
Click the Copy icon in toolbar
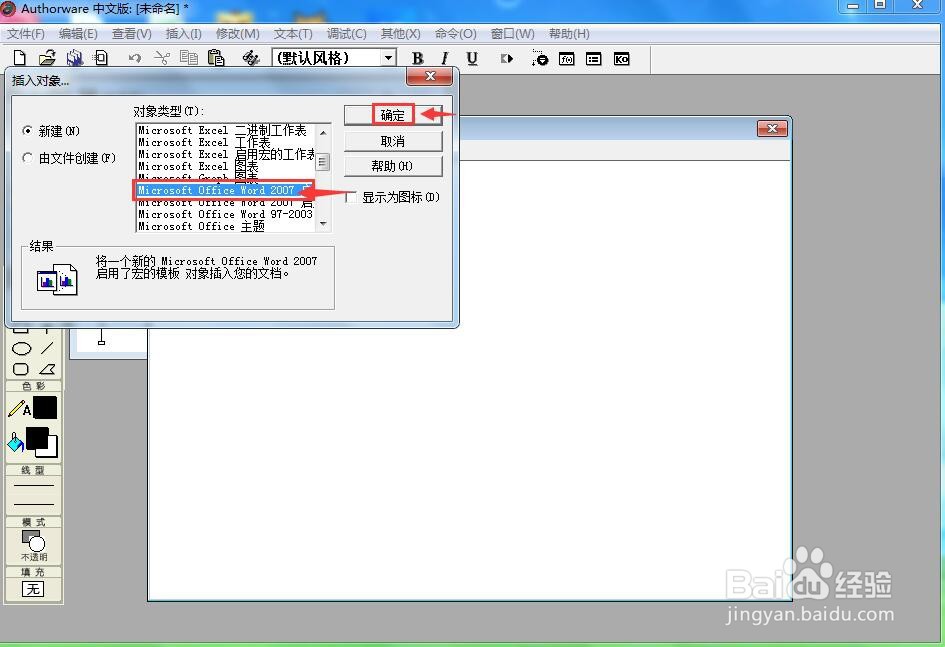point(189,58)
